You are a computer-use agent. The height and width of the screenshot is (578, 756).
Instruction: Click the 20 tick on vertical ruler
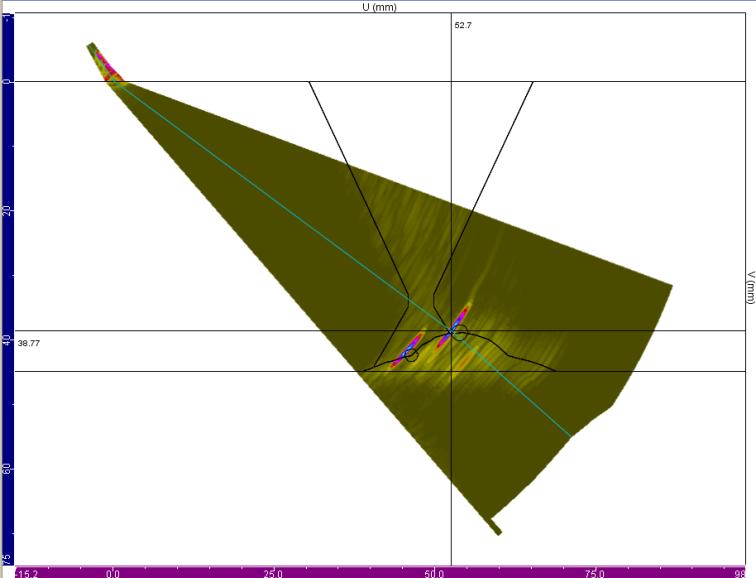point(7,210)
